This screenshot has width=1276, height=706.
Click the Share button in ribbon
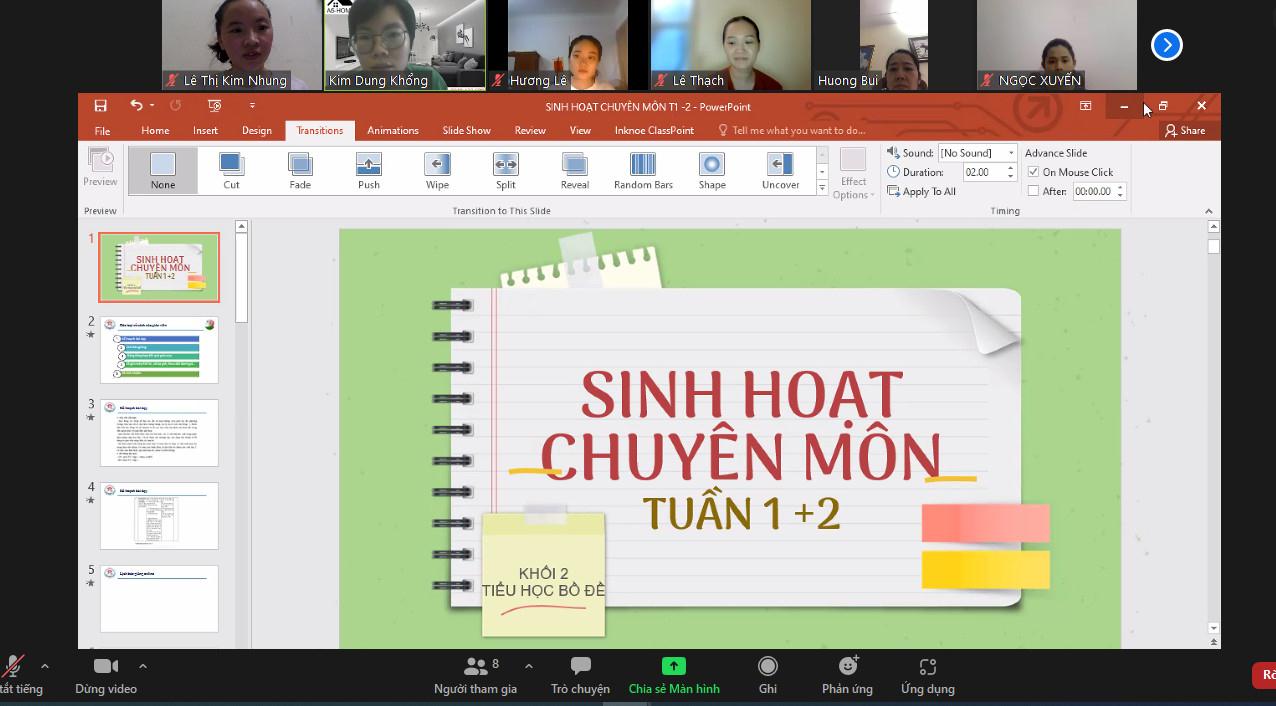click(x=1185, y=130)
